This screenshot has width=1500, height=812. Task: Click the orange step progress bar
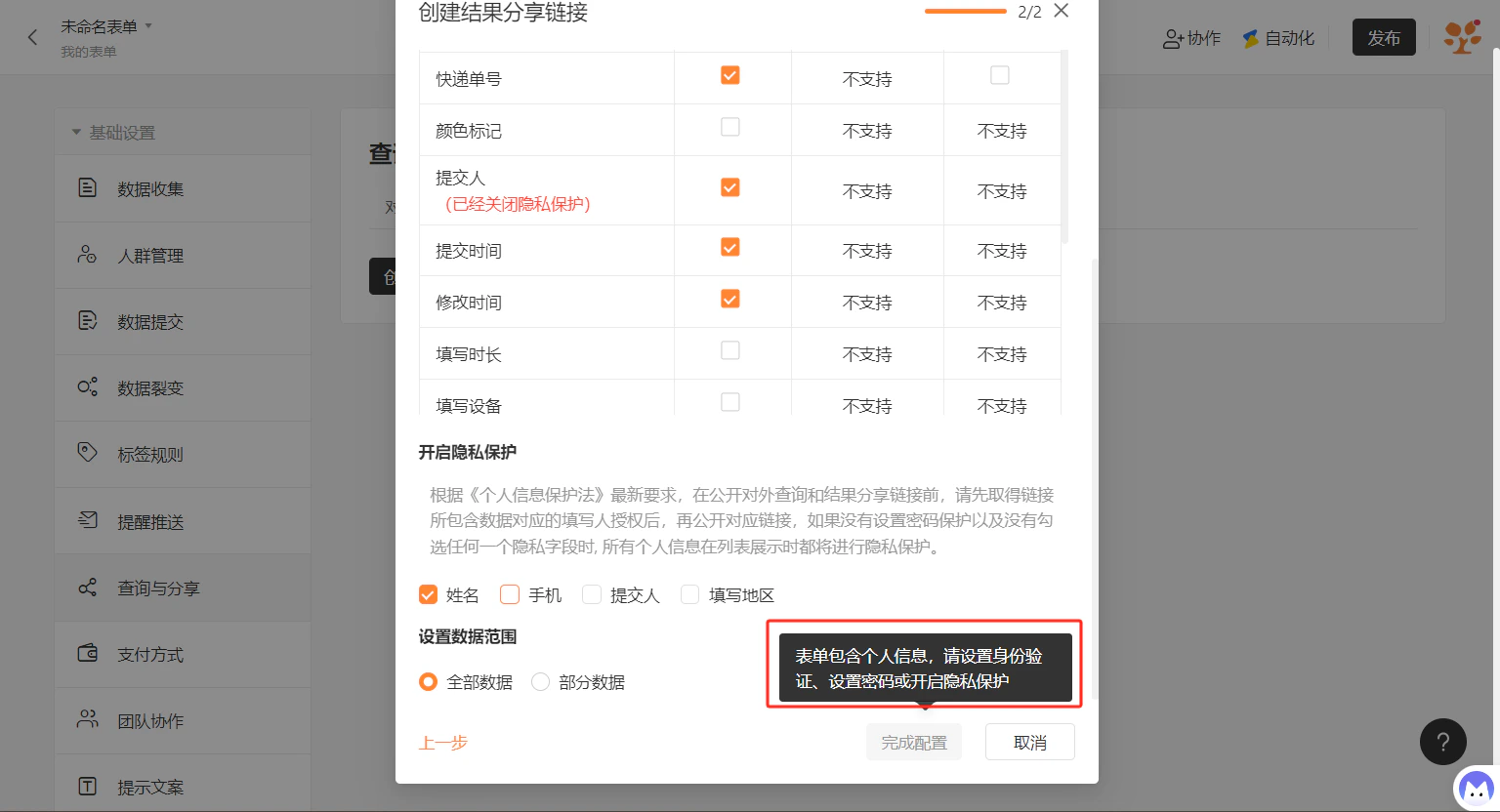[966, 11]
